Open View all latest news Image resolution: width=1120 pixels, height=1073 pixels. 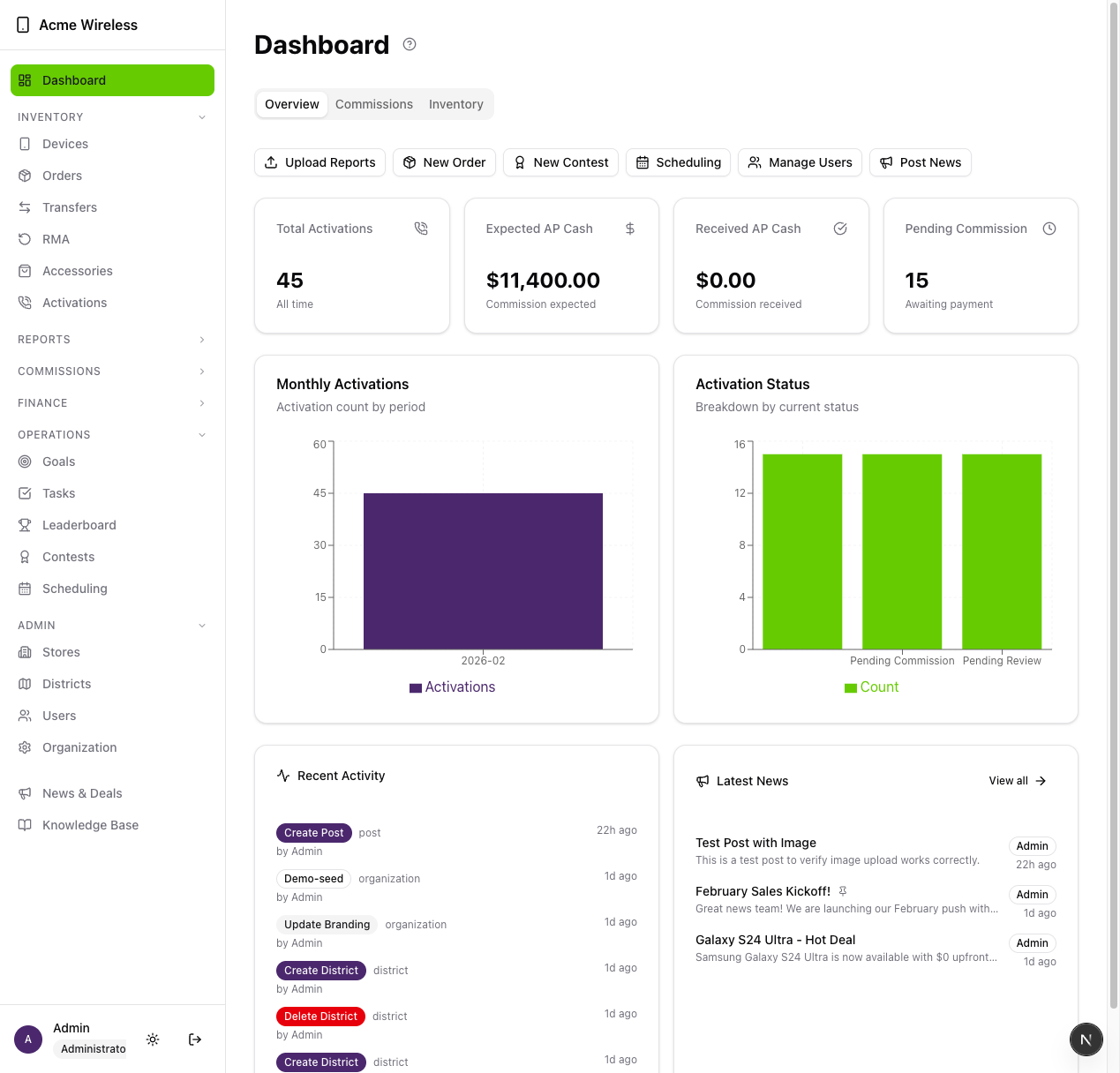[x=1017, y=781]
